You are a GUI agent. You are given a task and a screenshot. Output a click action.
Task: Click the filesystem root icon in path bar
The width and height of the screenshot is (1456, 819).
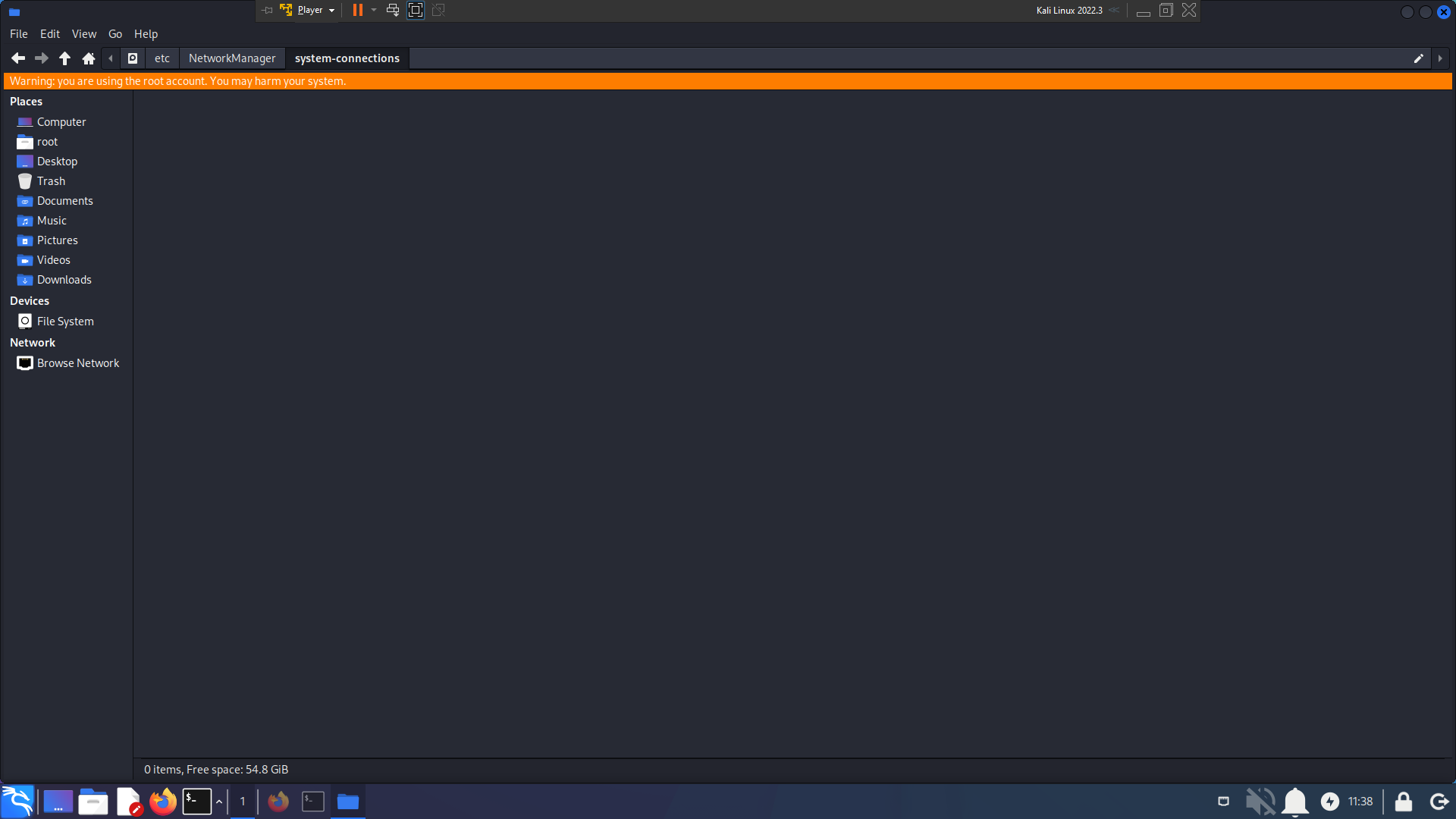[133, 58]
